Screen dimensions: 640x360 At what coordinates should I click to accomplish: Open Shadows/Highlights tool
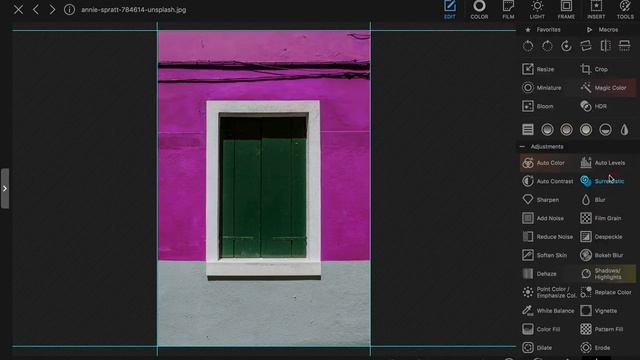pos(602,273)
